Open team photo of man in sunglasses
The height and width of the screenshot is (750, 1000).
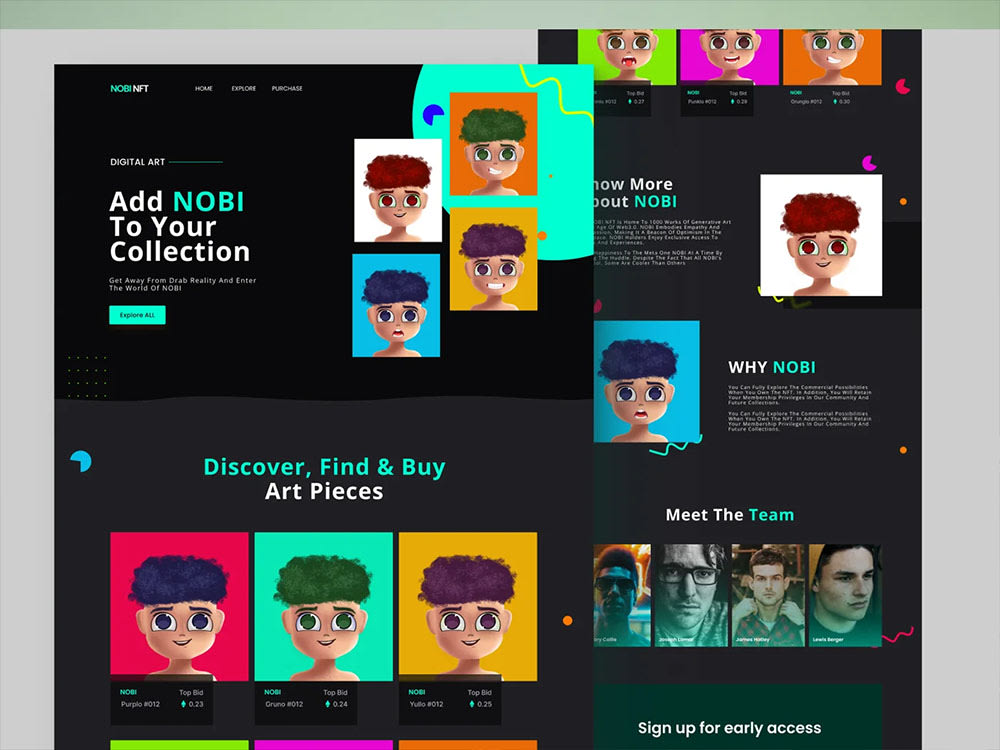pyautogui.click(x=622, y=595)
